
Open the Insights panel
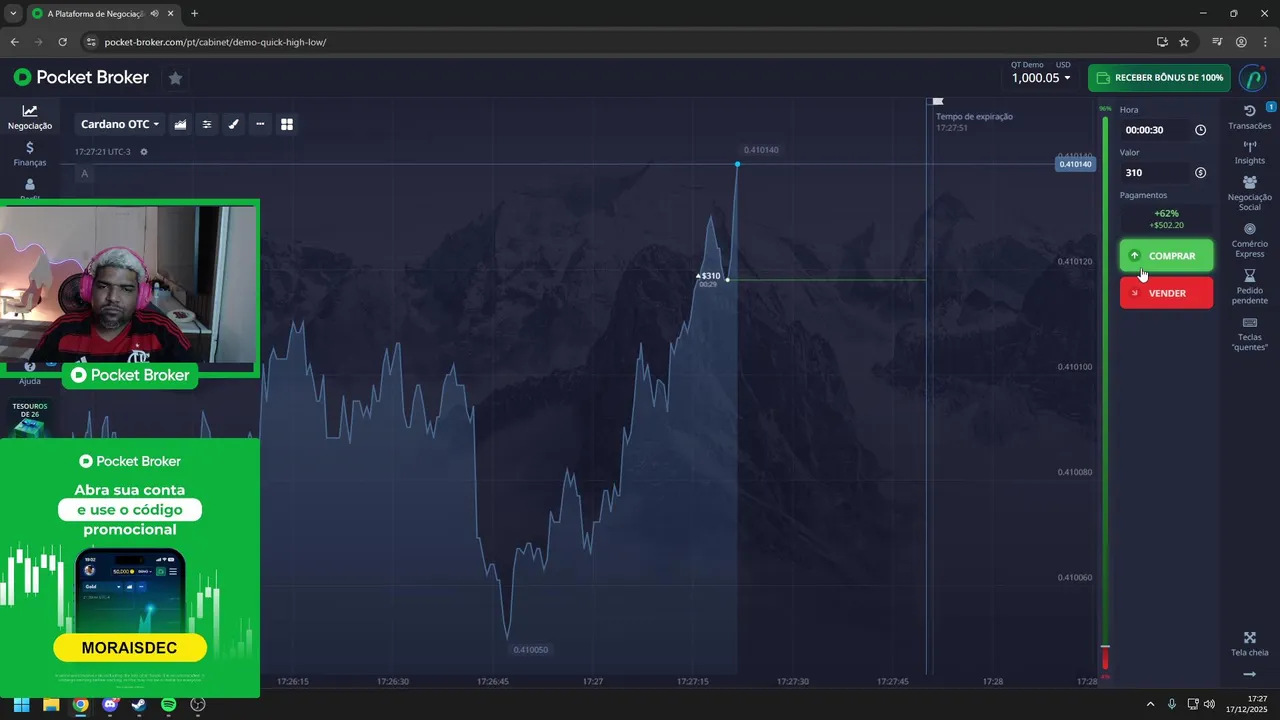click(1250, 153)
